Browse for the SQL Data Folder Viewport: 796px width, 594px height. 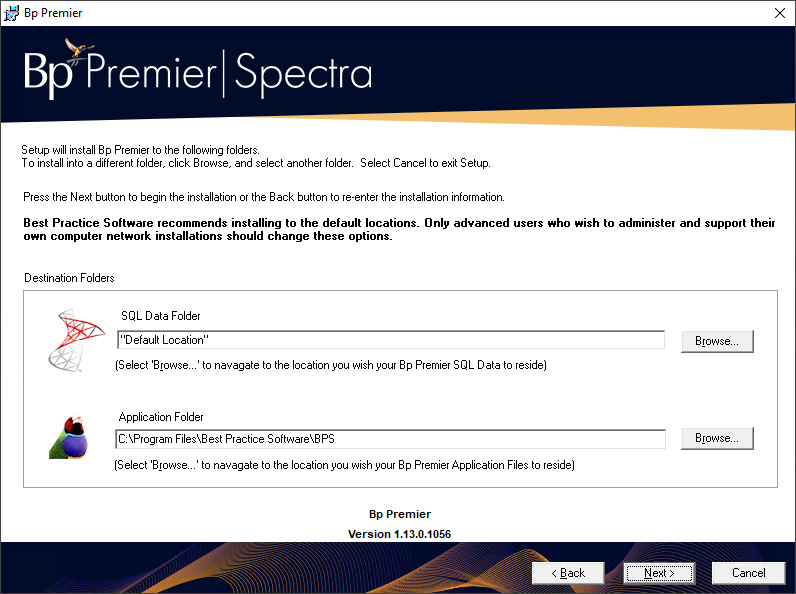click(x=717, y=341)
